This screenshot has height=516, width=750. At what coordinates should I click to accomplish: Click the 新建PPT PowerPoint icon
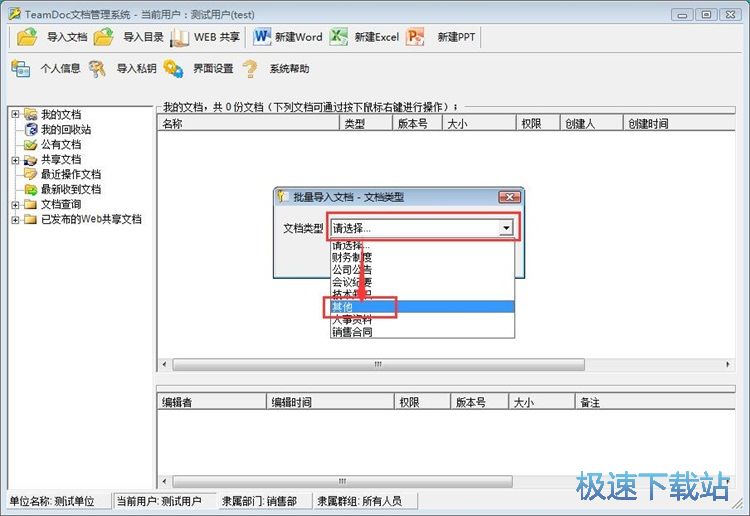(415, 37)
